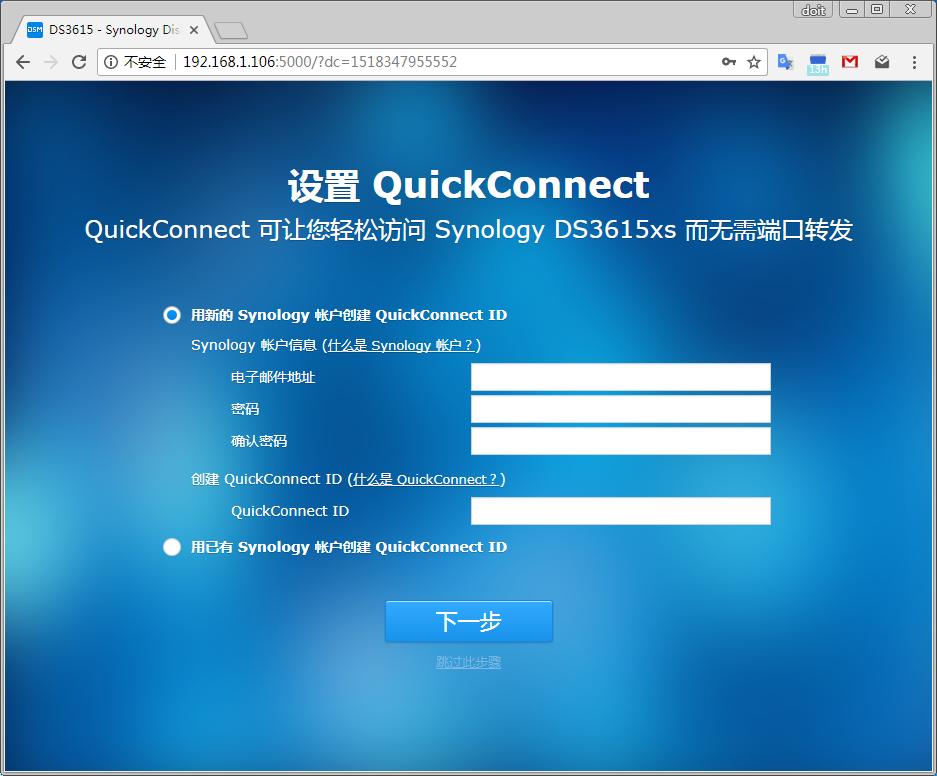937x776 pixels.
Task: Open the Google Translate extension icon
Action: pyautogui.click(x=786, y=62)
